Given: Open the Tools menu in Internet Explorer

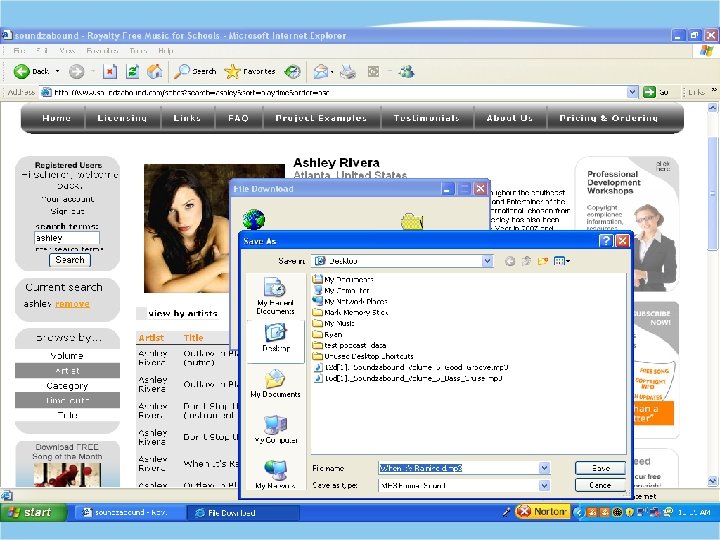Looking at the screenshot, I should [138, 51].
